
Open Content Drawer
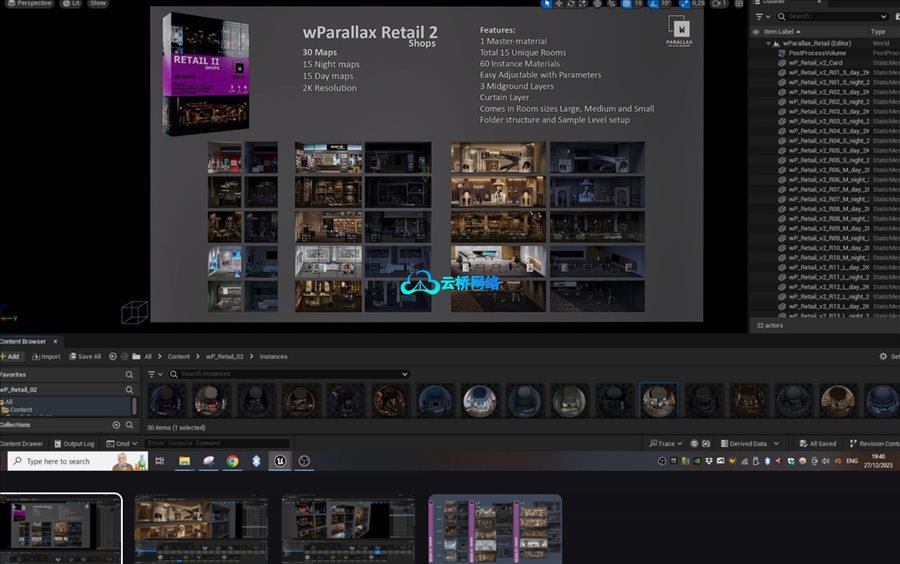click(x=21, y=444)
